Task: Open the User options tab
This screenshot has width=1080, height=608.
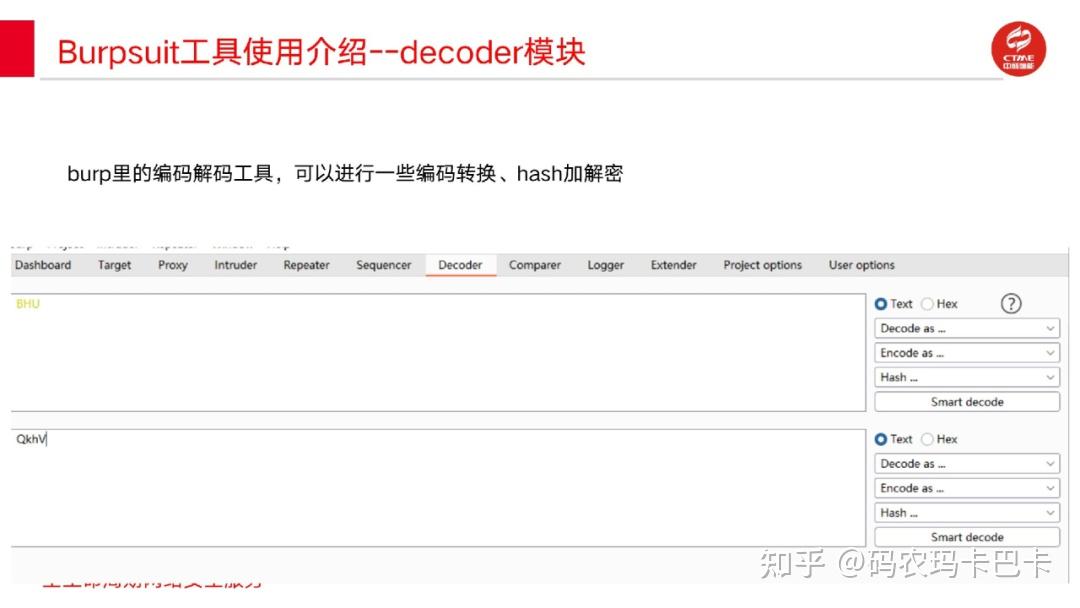Action: [x=862, y=265]
